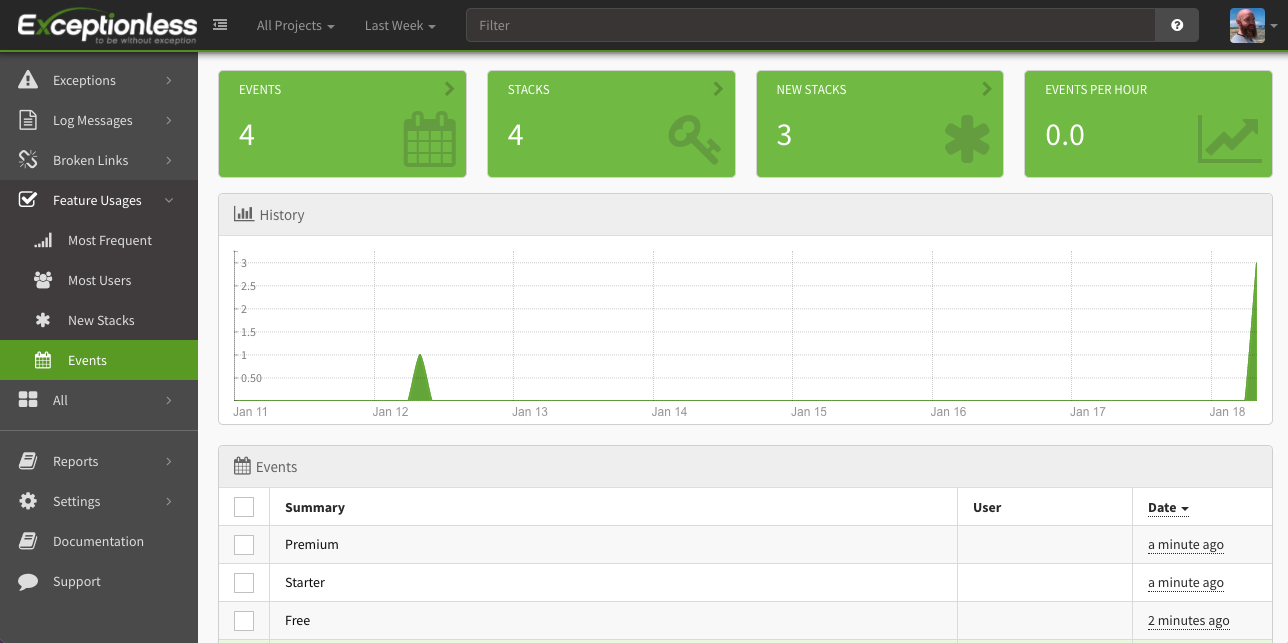
Task: Change the Last Week time range
Action: 399,25
